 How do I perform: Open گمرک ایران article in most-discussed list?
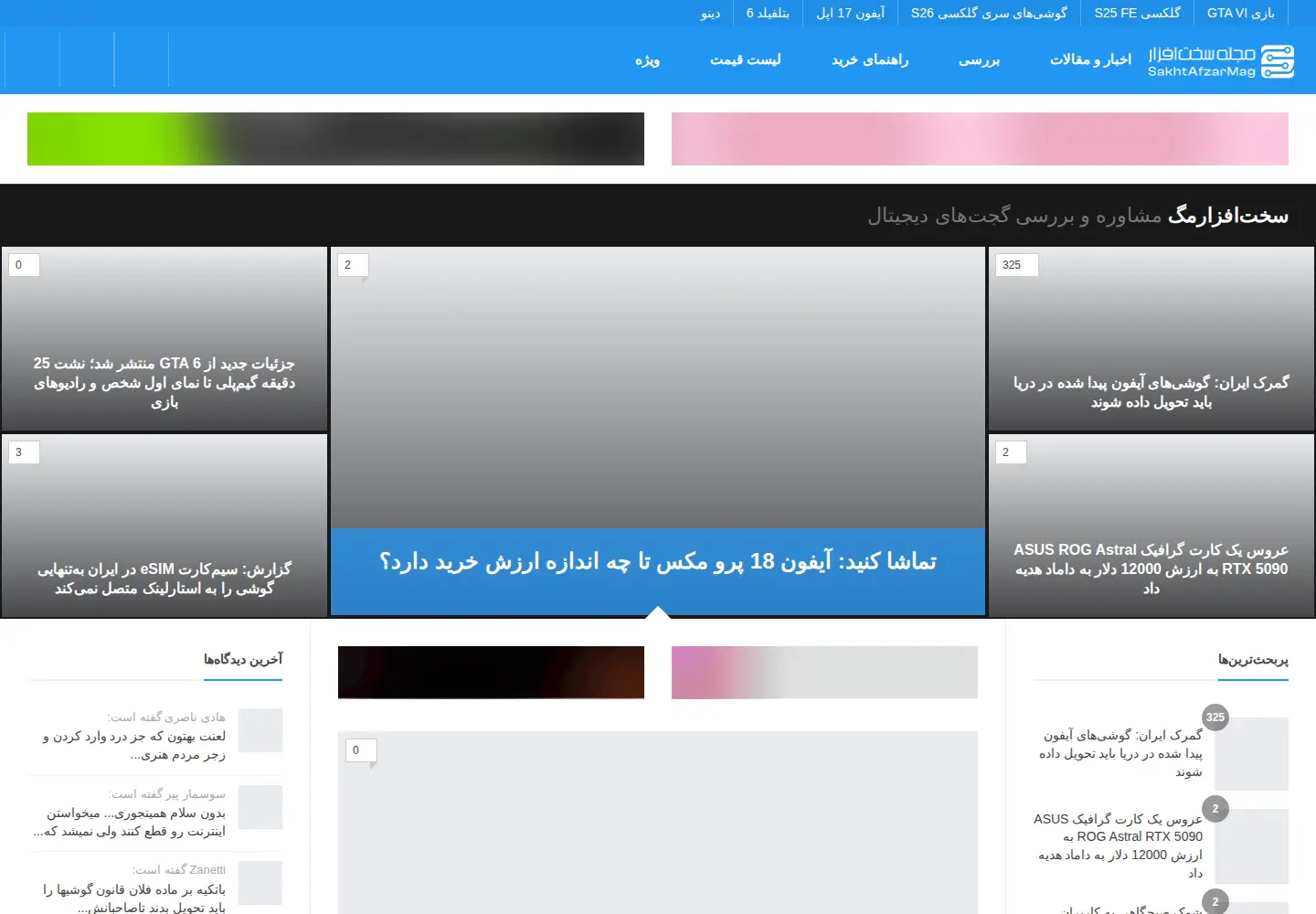pyautogui.click(x=1121, y=753)
